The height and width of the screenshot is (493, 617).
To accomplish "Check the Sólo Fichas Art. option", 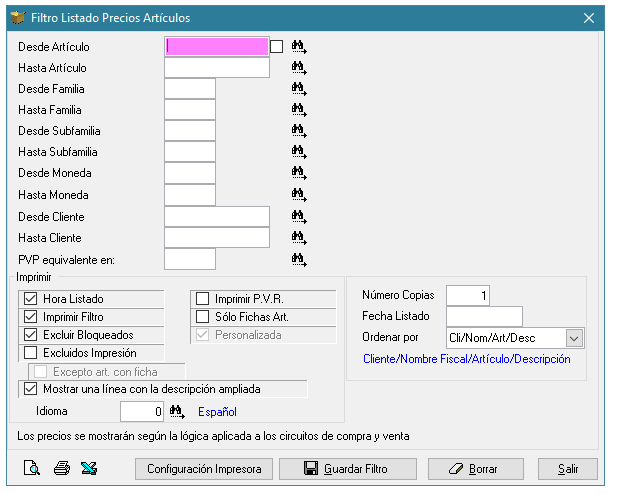I will [x=202, y=317].
